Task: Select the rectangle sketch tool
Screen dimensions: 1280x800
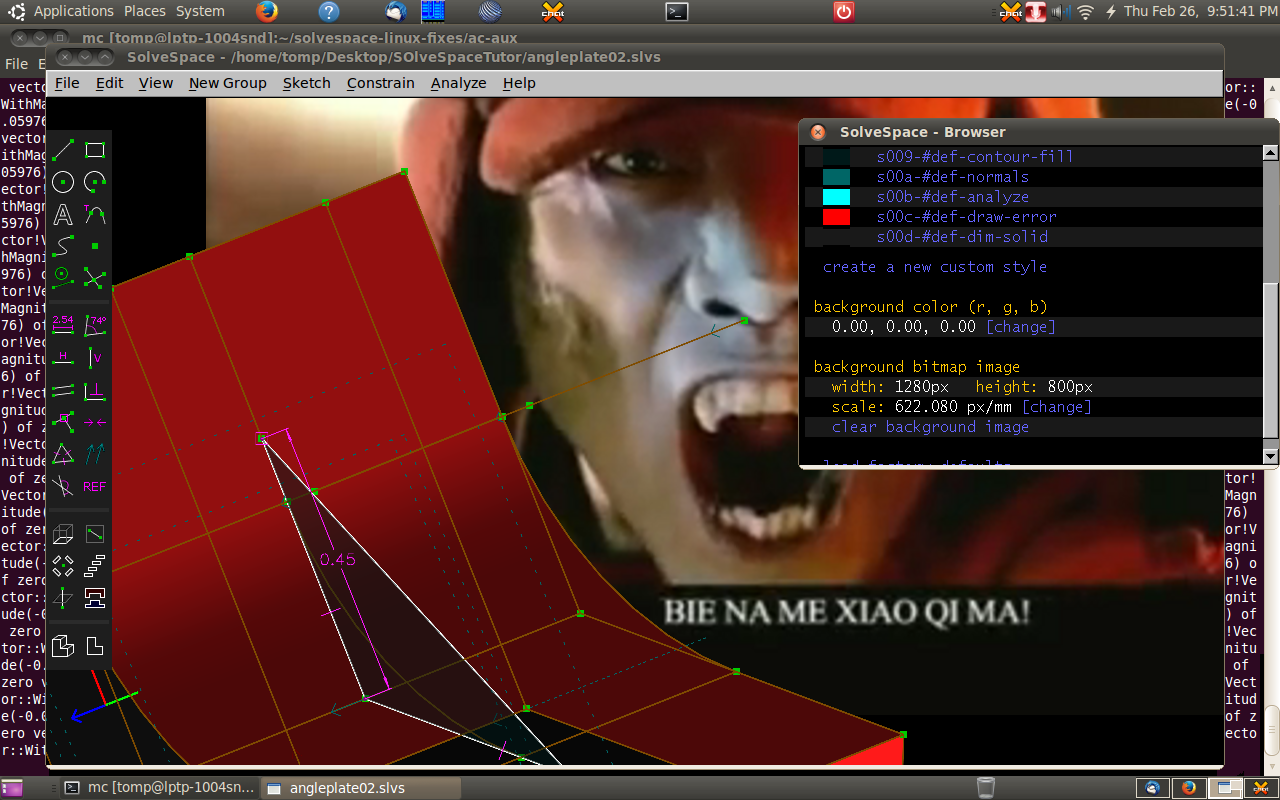Action: [95, 150]
